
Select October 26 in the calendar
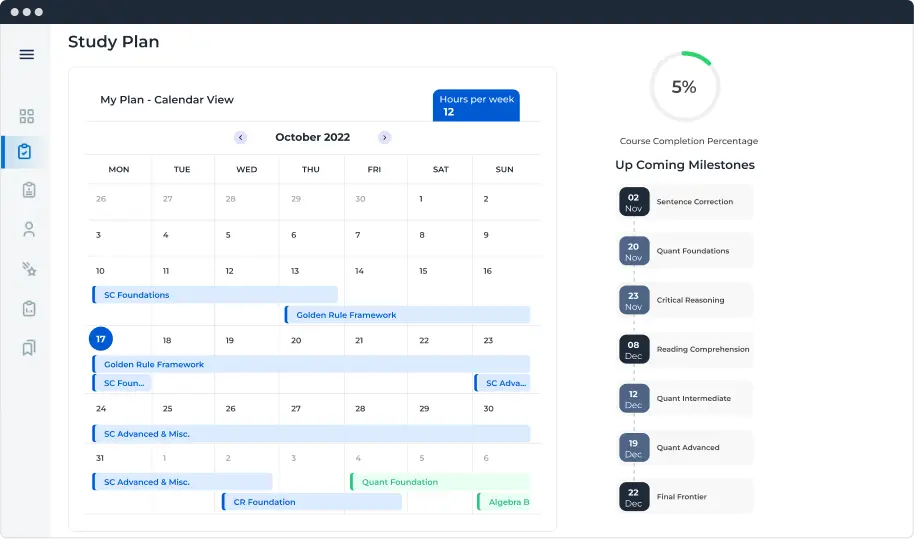click(230, 409)
